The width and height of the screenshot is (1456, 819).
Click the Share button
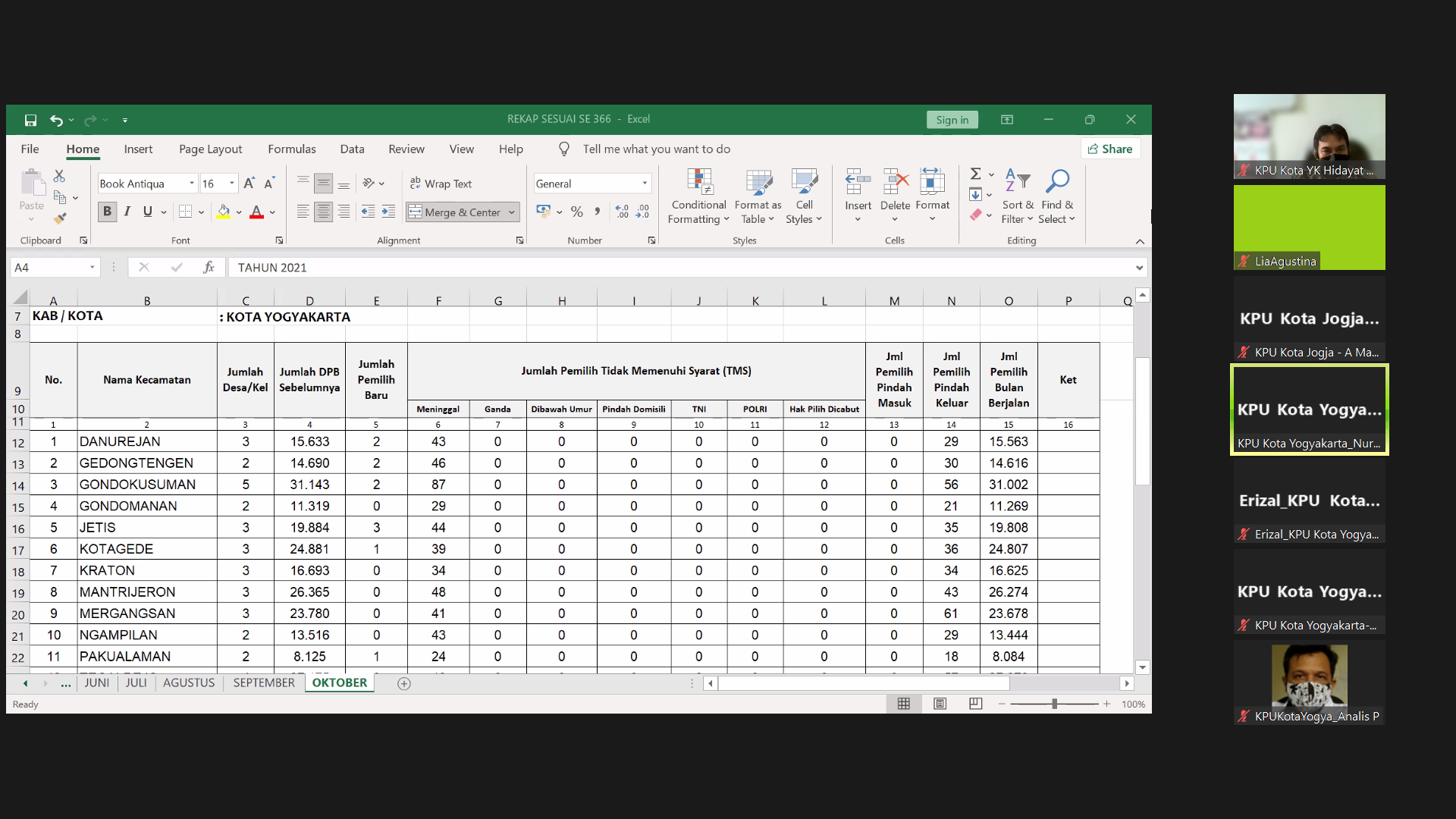1110,149
